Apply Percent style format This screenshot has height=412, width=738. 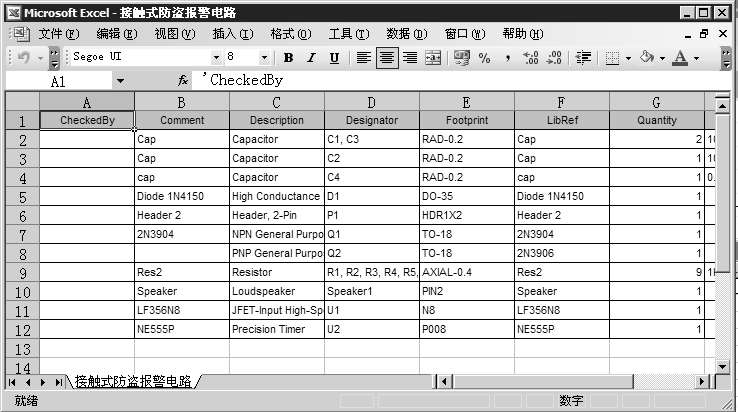[484, 58]
